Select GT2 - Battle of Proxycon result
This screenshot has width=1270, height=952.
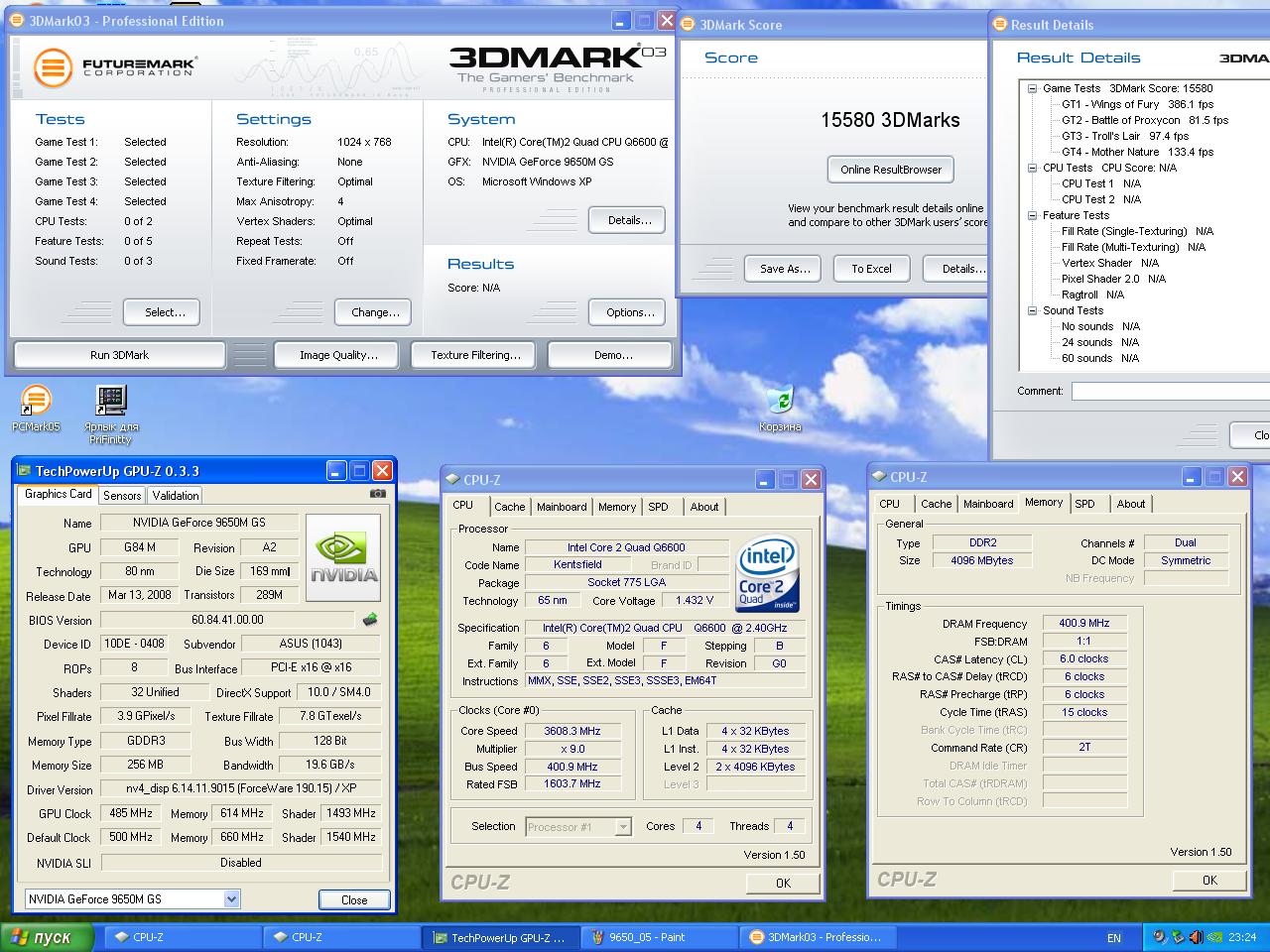1144,120
